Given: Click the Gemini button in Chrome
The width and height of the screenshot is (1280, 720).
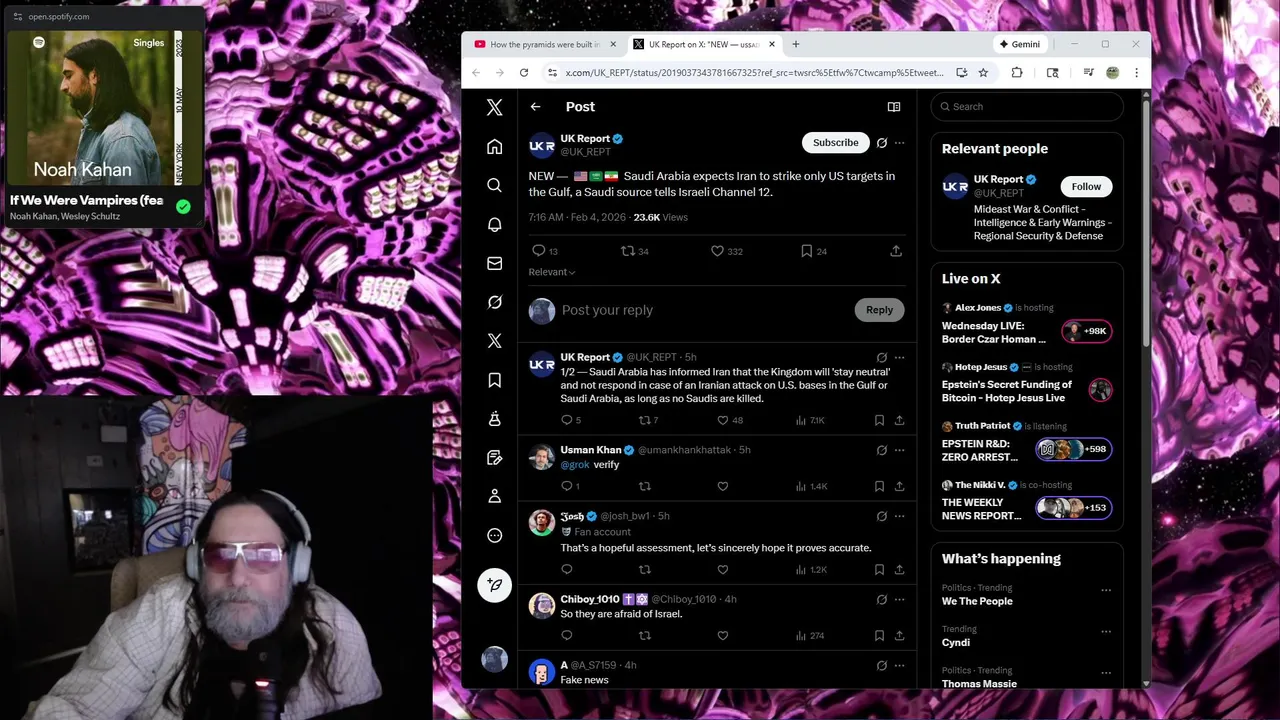Looking at the screenshot, I should coord(1019,44).
